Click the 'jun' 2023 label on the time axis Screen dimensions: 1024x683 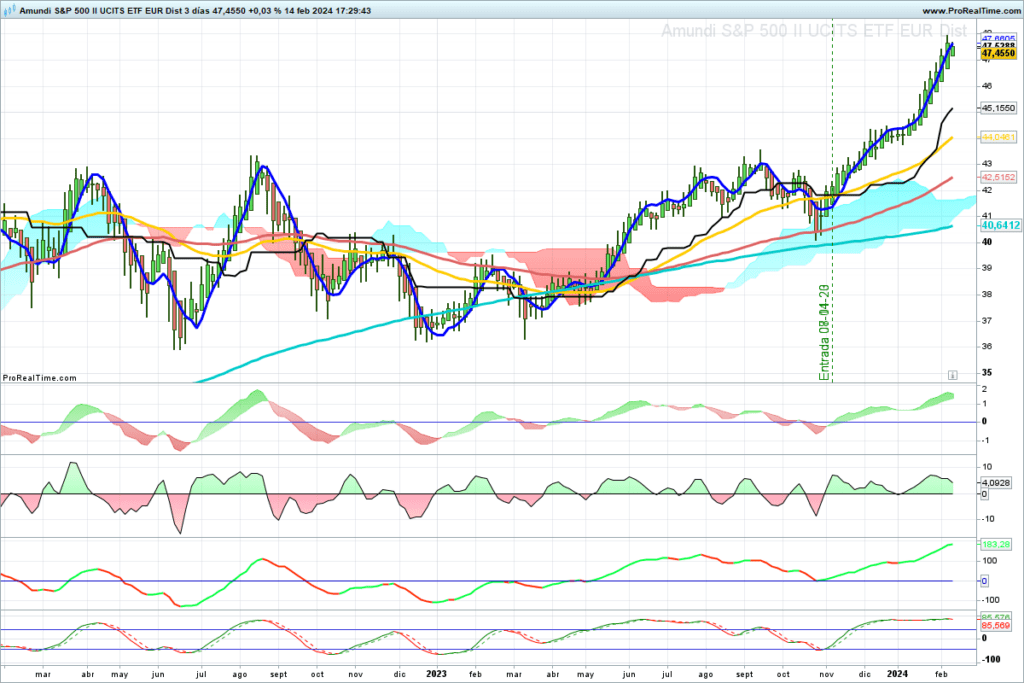tap(629, 675)
